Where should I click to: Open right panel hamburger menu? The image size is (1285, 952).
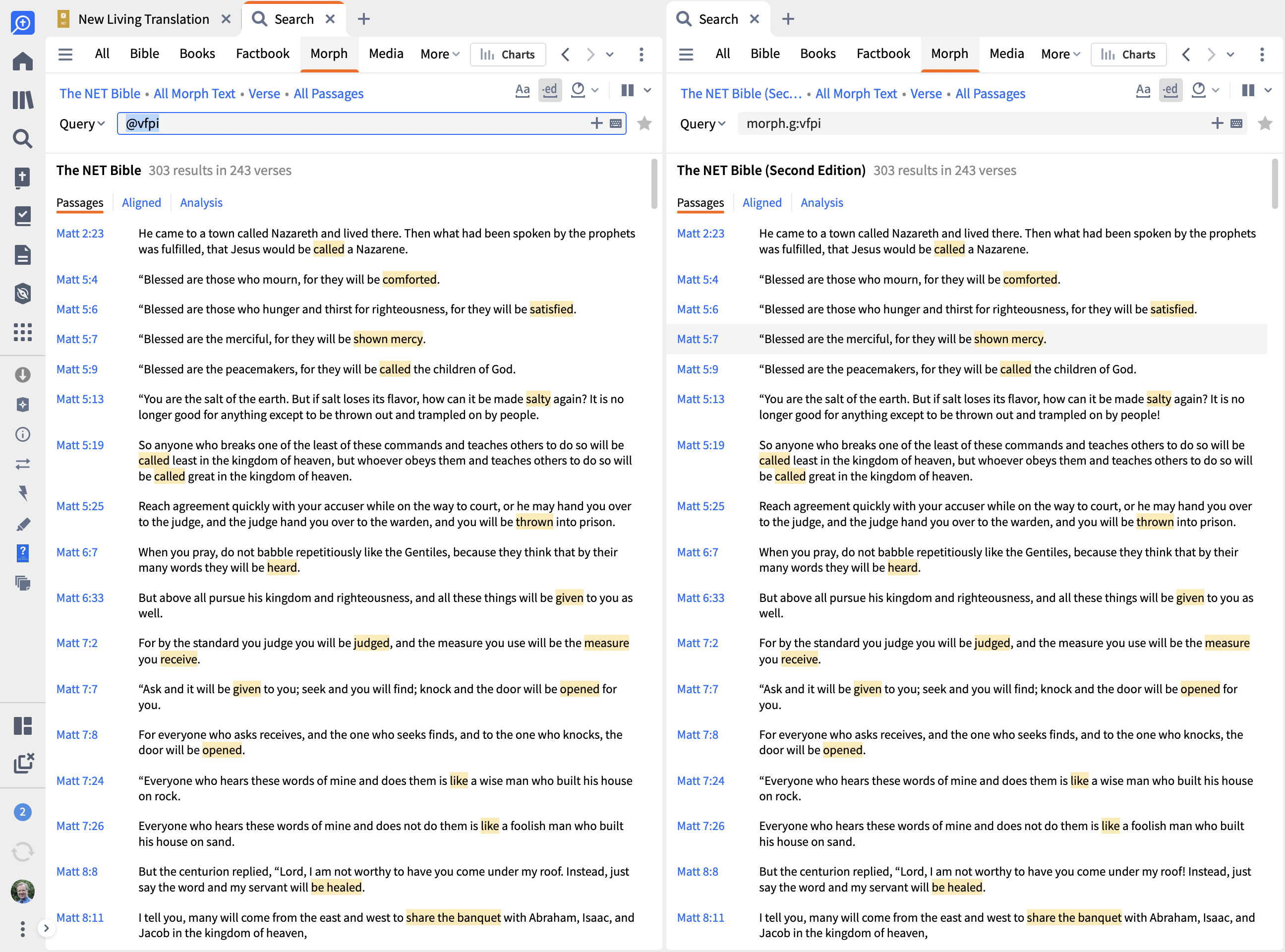[686, 54]
